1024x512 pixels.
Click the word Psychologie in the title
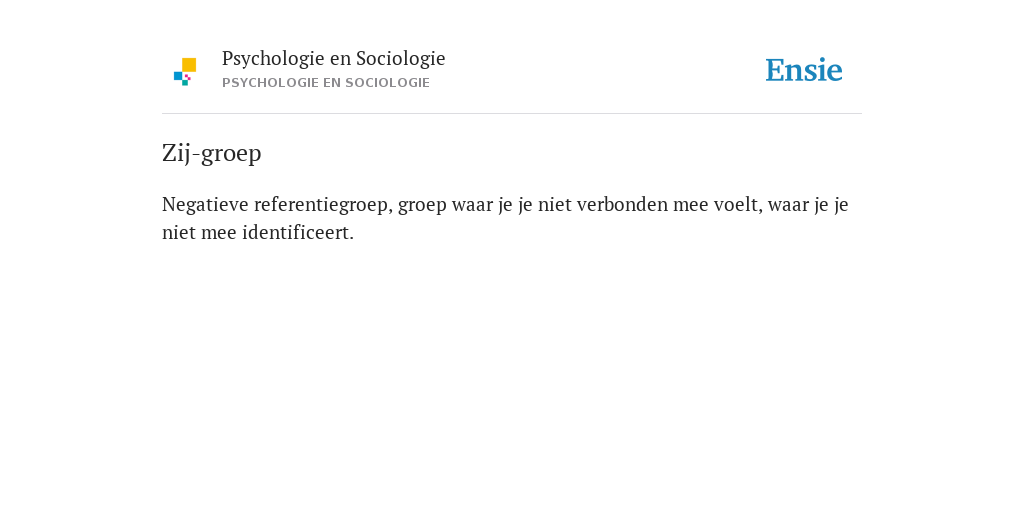[x=273, y=59]
